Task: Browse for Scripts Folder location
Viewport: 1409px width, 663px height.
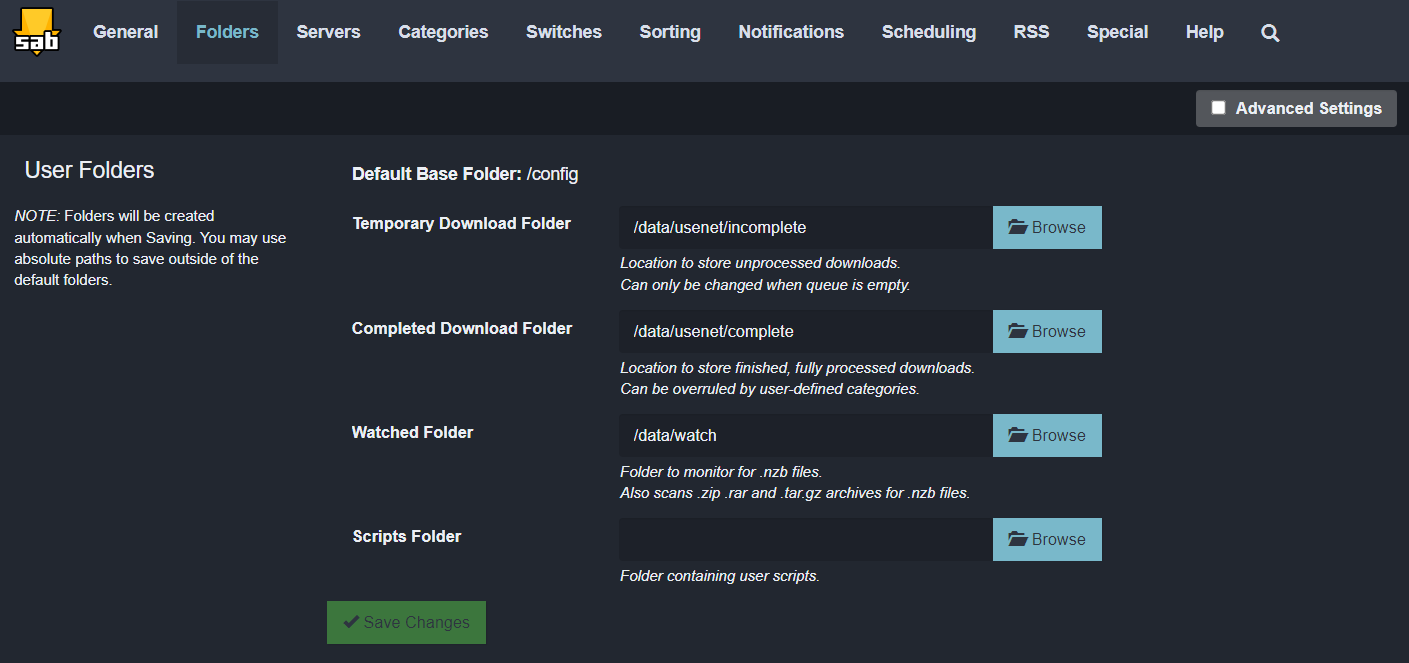Action: tap(1047, 539)
